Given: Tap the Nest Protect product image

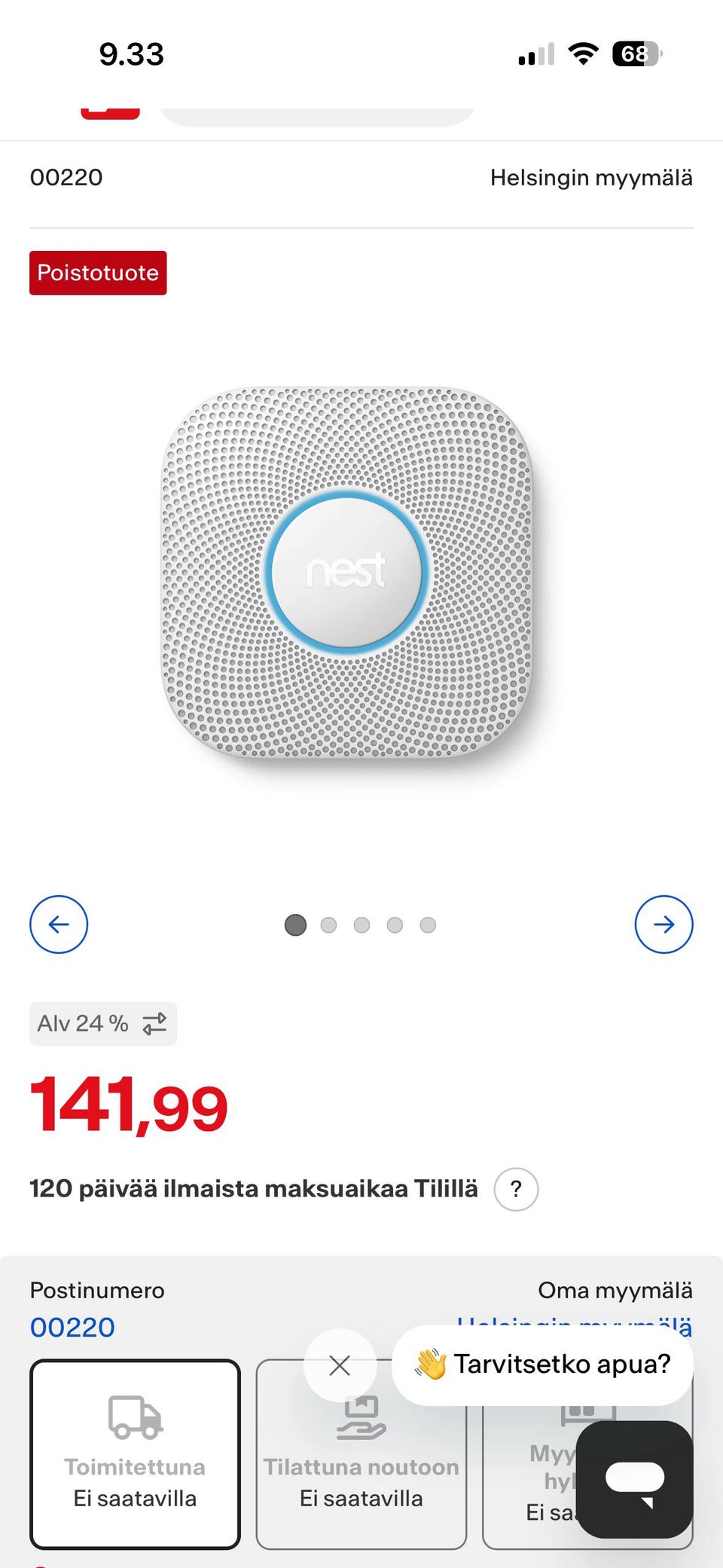Looking at the screenshot, I should [347, 573].
